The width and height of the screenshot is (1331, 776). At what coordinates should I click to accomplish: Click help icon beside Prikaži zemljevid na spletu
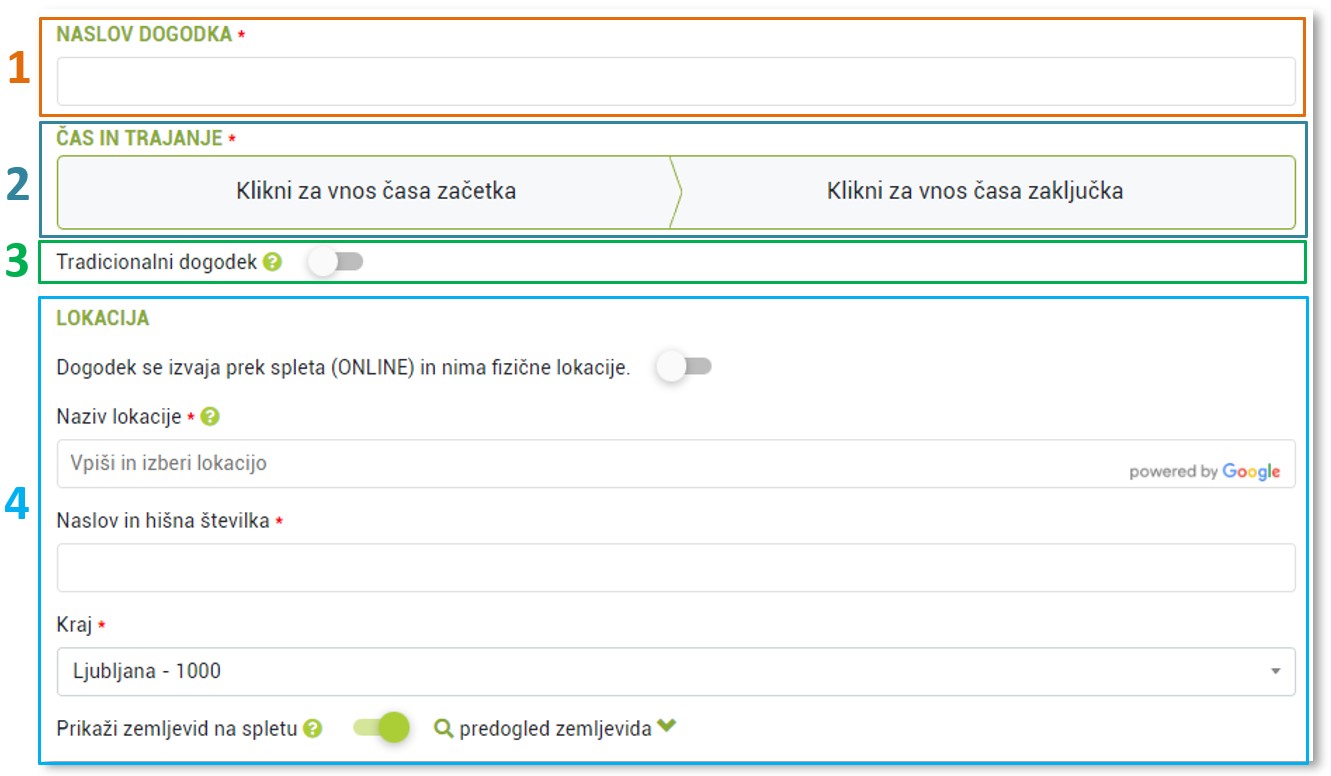313,729
